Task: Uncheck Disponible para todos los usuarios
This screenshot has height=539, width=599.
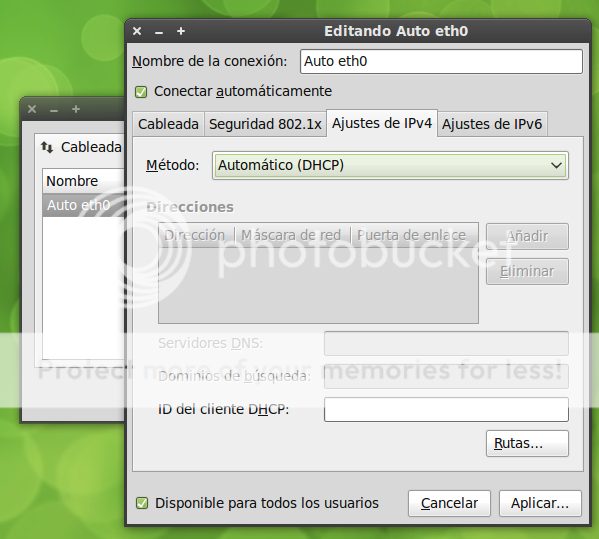Action: pyautogui.click(x=142, y=503)
